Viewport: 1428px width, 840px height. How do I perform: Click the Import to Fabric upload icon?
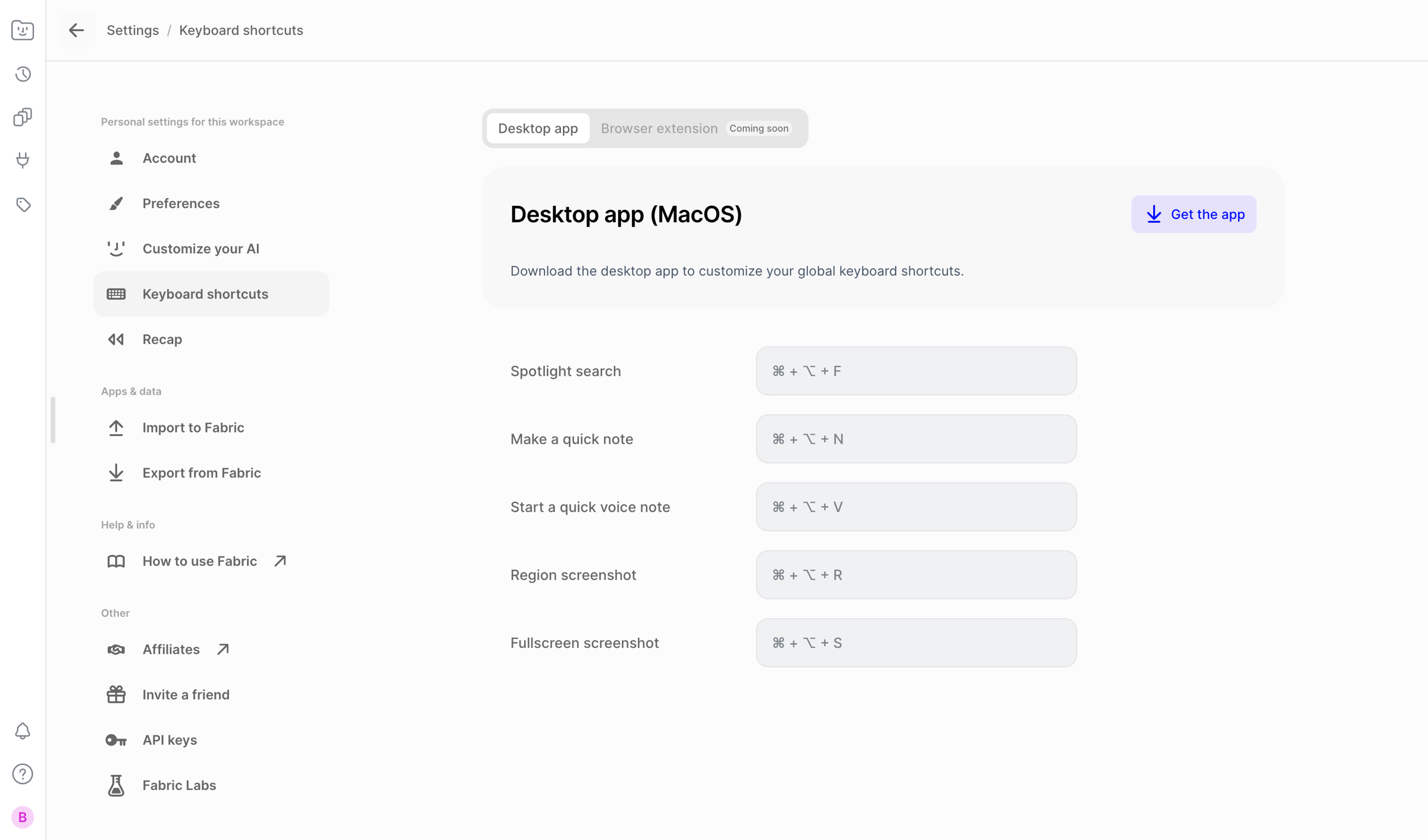(x=116, y=428)
